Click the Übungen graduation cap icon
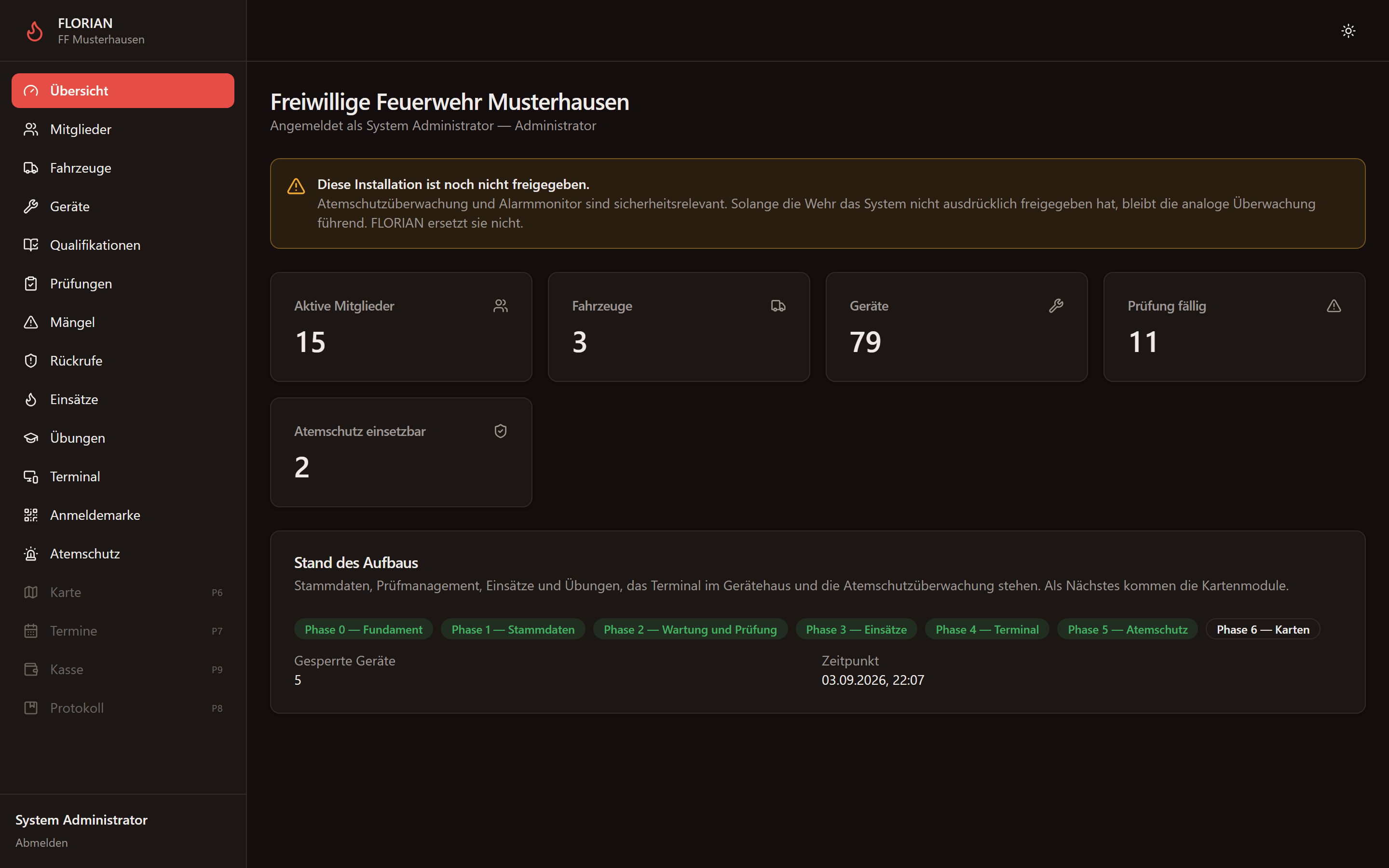 (x=31, y=438)
